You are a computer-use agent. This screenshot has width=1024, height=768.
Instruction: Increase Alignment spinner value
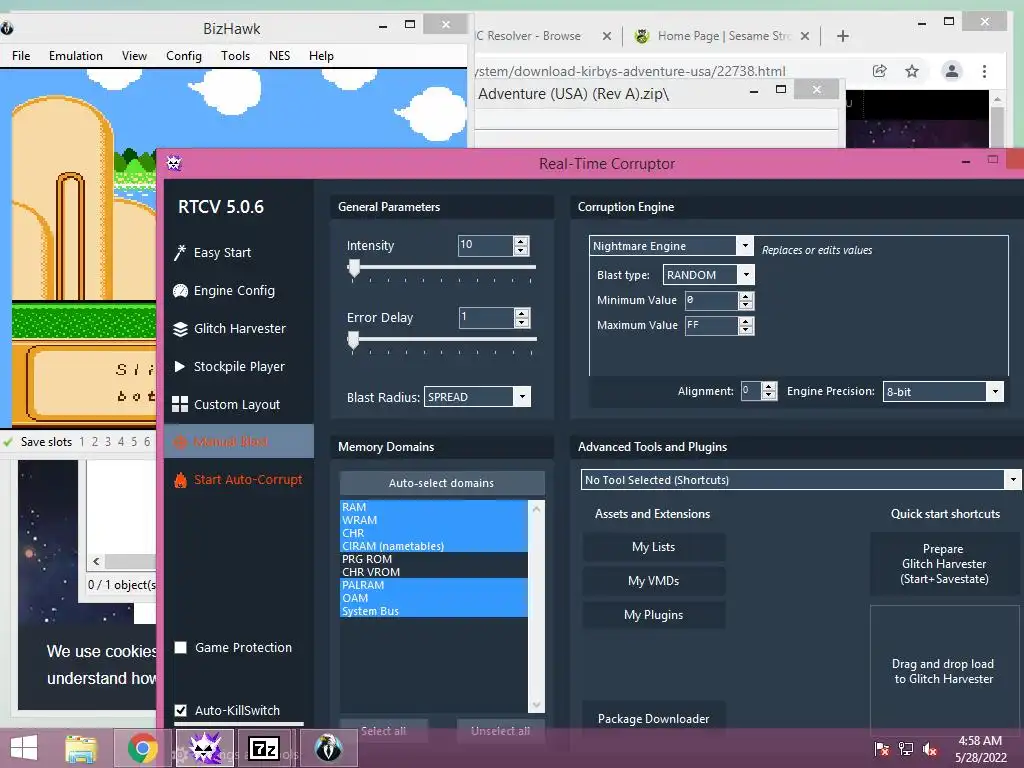pos(769,387)
